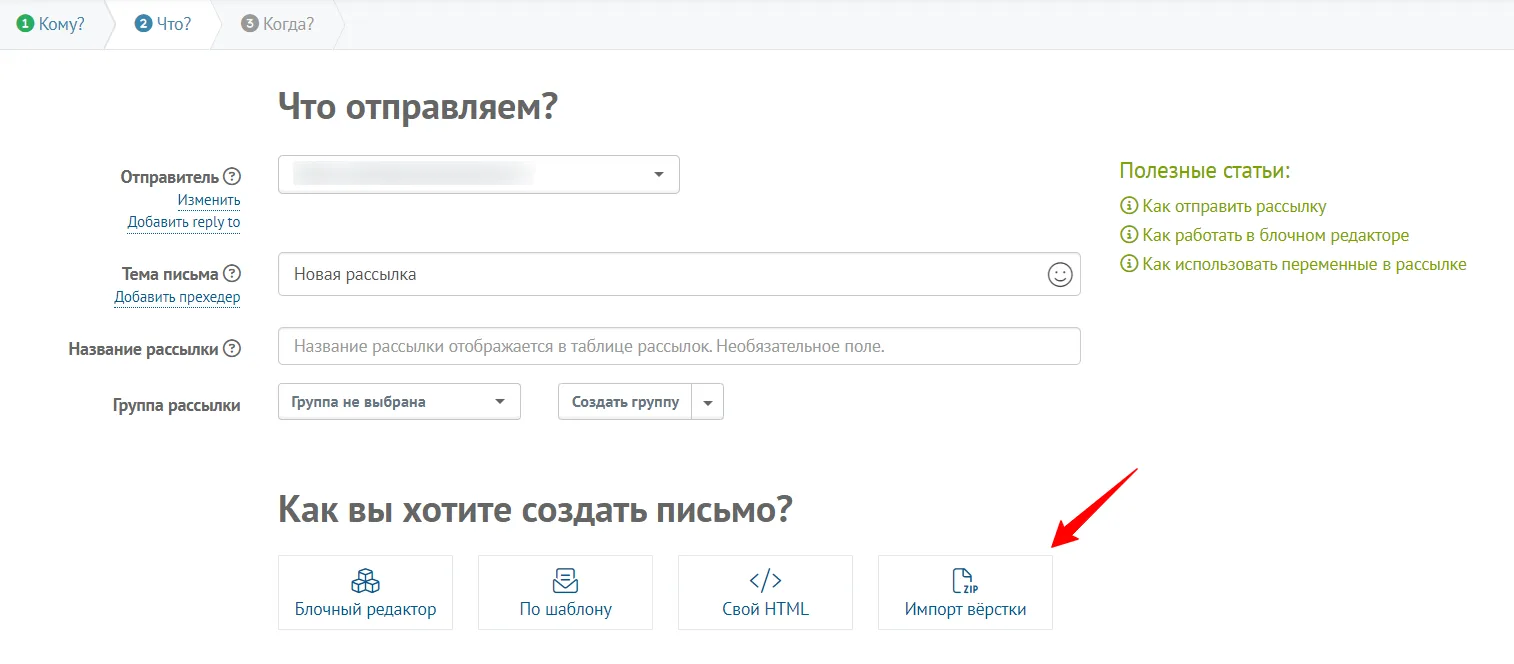Click Добавить reply to link
Screen dimensions: 1514x664
click(184, 222)
